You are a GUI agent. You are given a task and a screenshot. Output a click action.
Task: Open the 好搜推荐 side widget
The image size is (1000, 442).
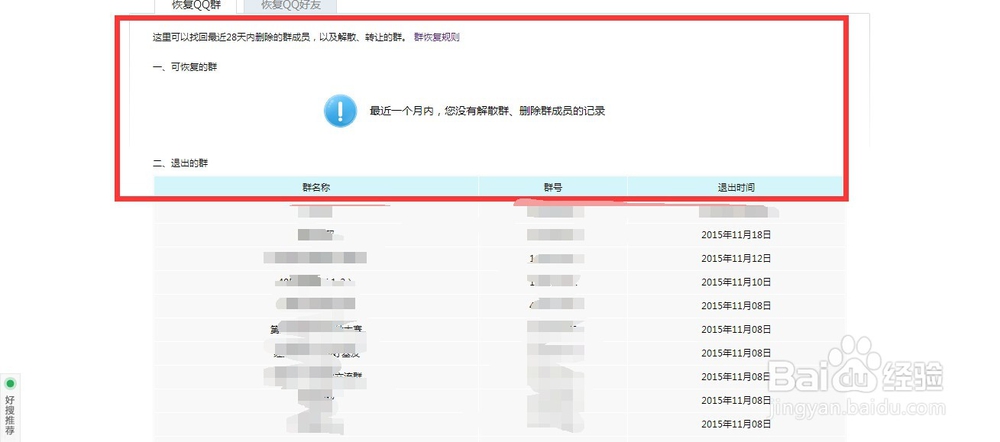pyautogui.click(x=10, y=415)
